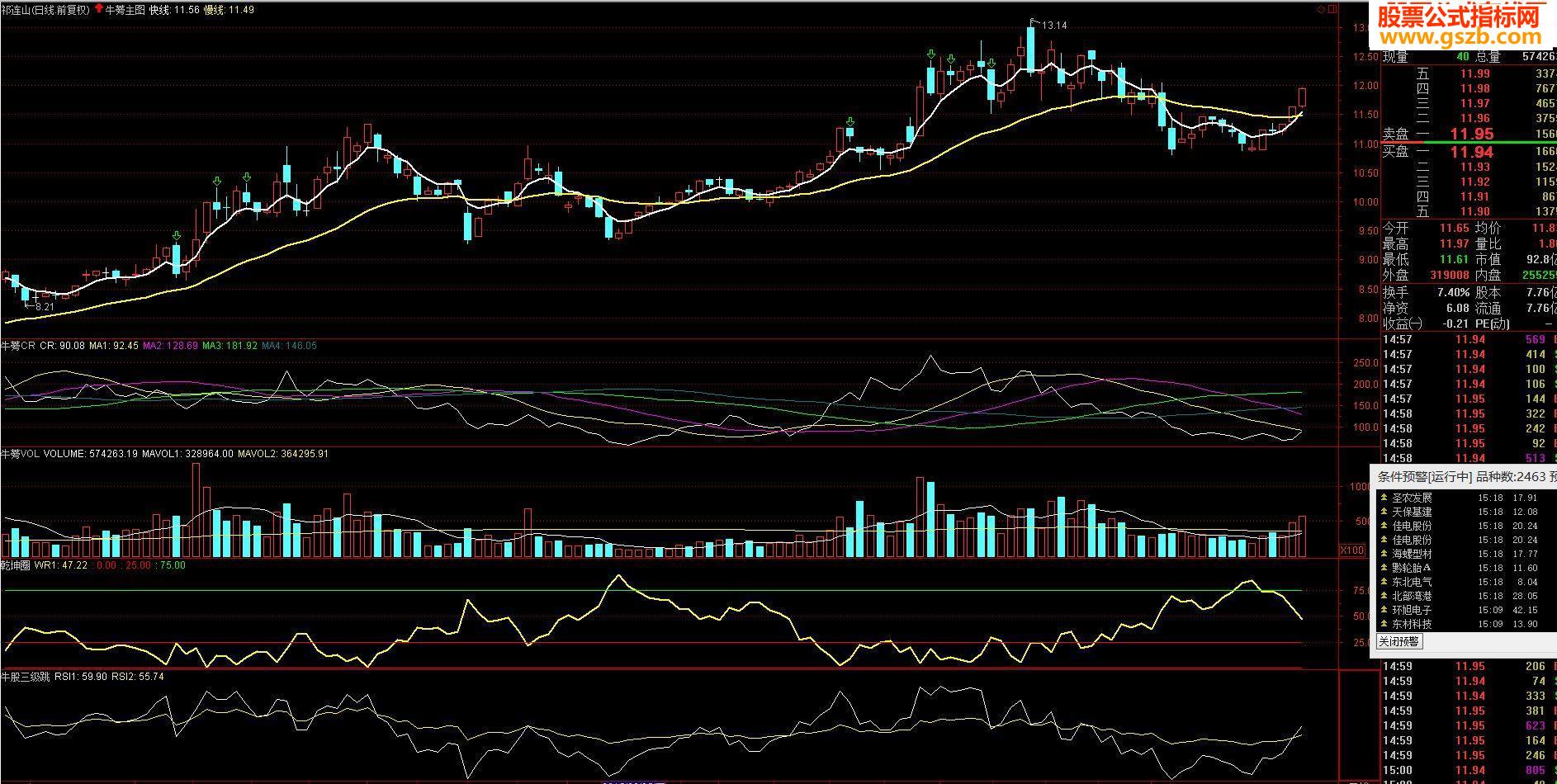Click the sell-five price 11.99
1557x784 pixels.
[x=1474, y=73]
